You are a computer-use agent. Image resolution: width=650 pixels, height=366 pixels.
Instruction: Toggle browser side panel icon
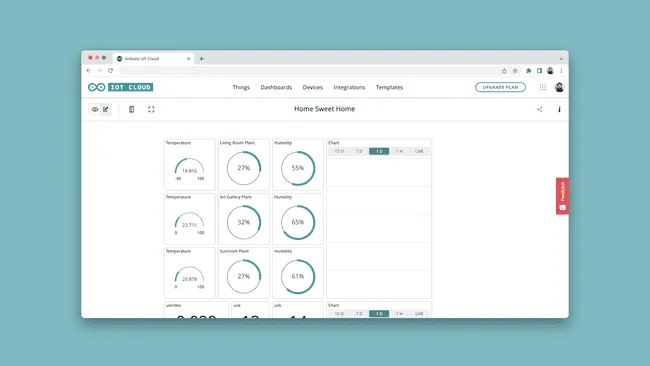[x=539, y=71]
